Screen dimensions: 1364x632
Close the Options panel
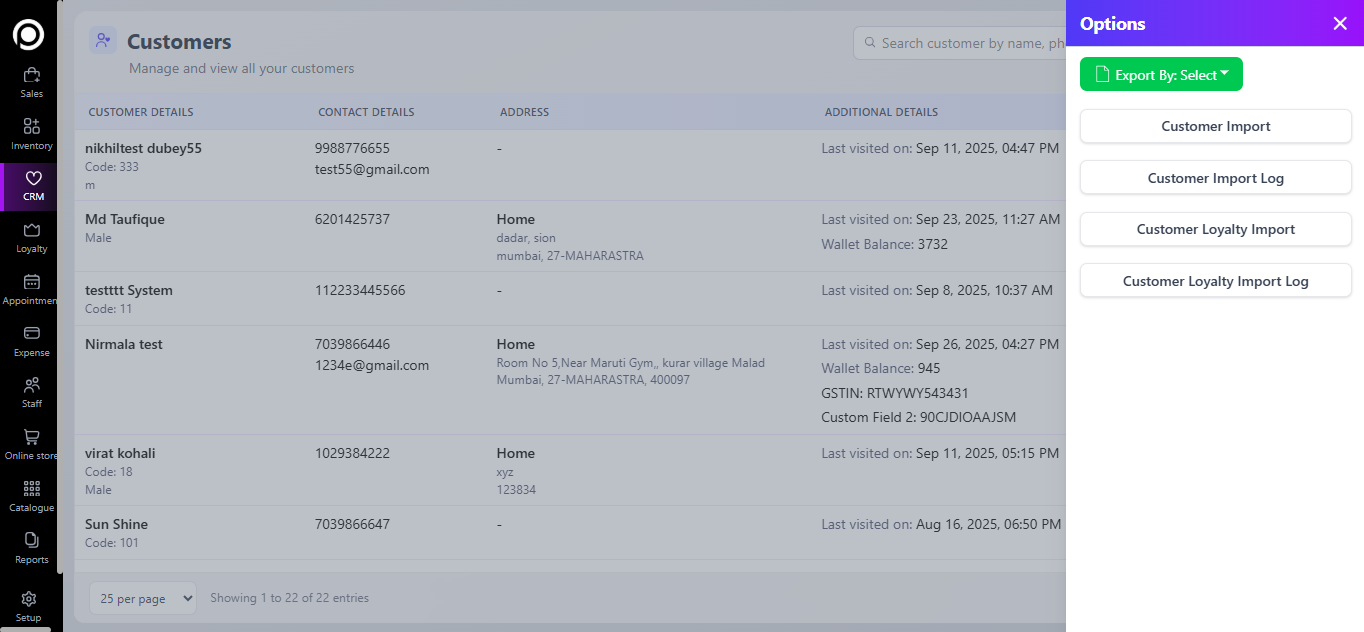point(1340,24)
